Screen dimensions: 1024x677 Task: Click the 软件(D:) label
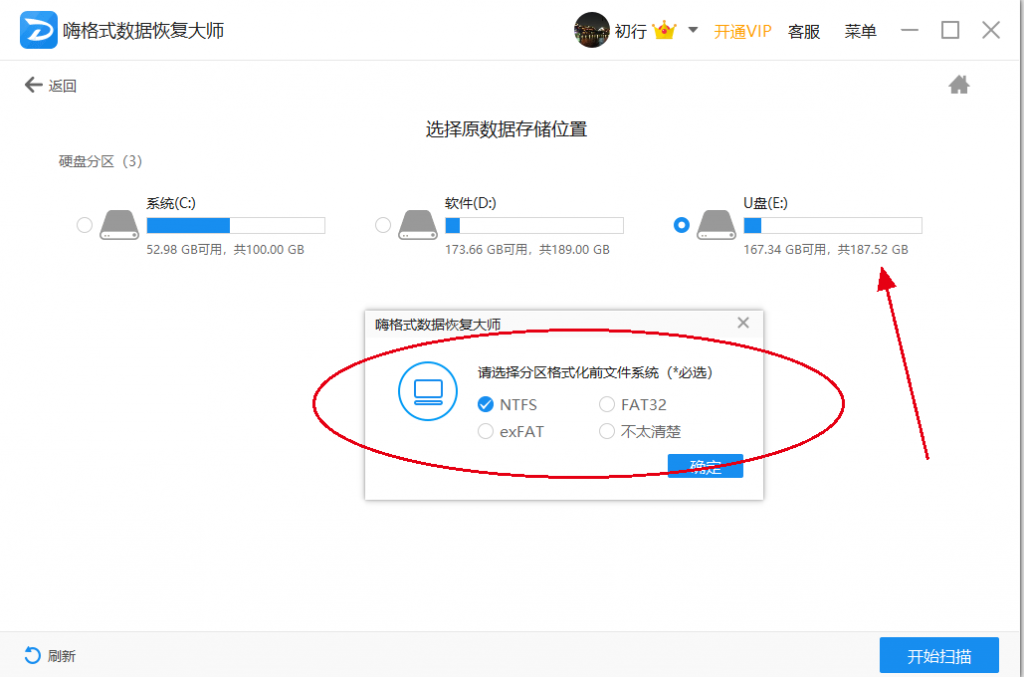(x=470, y=203)
